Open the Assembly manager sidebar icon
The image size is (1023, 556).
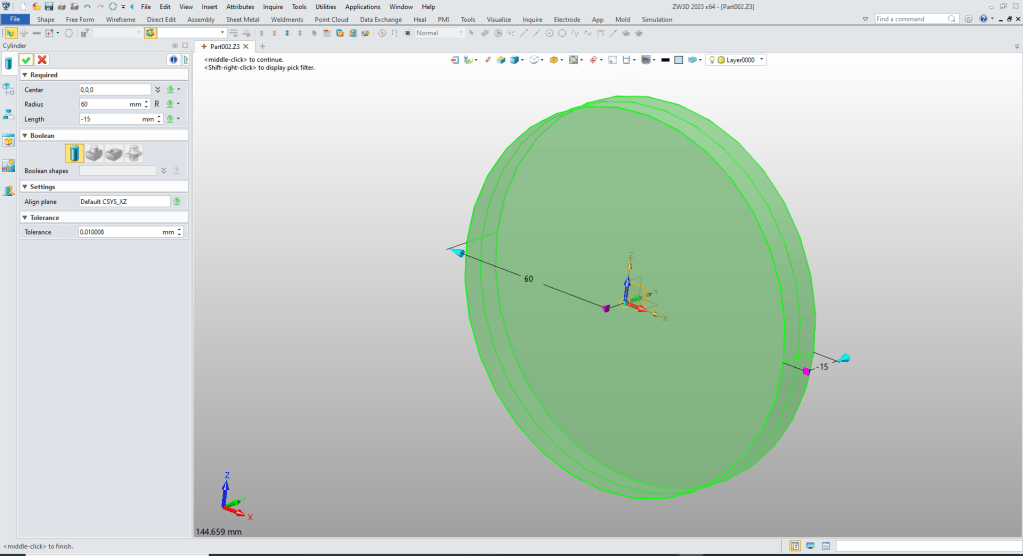[x=8, y=114]
